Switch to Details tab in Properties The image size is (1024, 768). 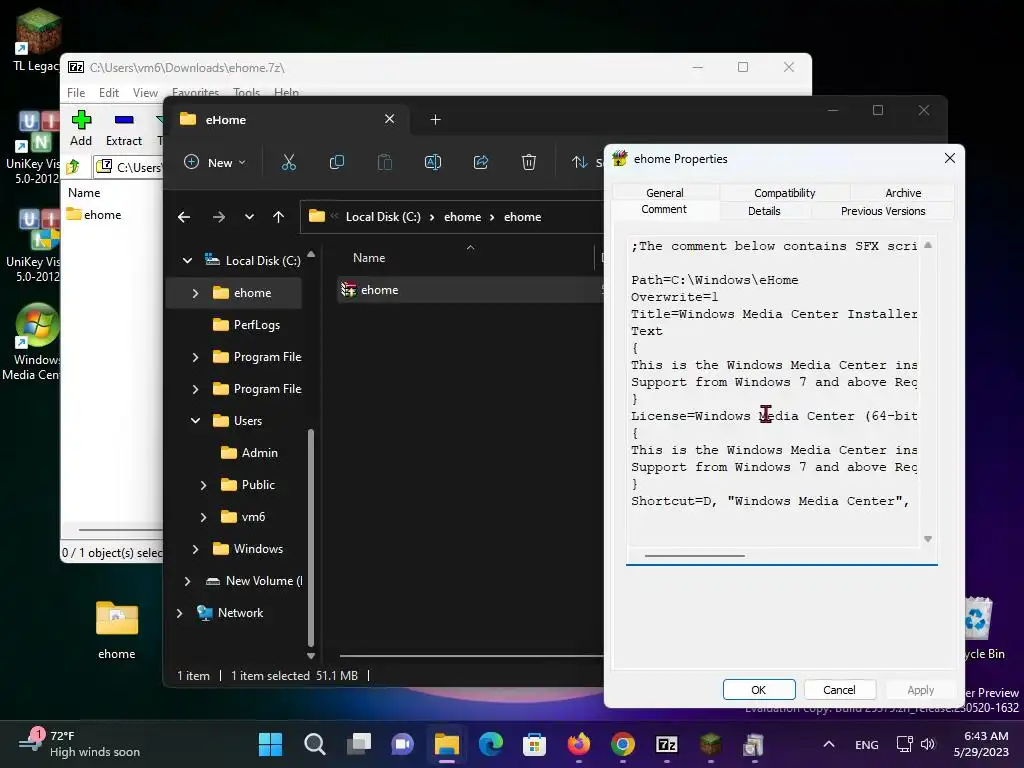coord(764,211)
